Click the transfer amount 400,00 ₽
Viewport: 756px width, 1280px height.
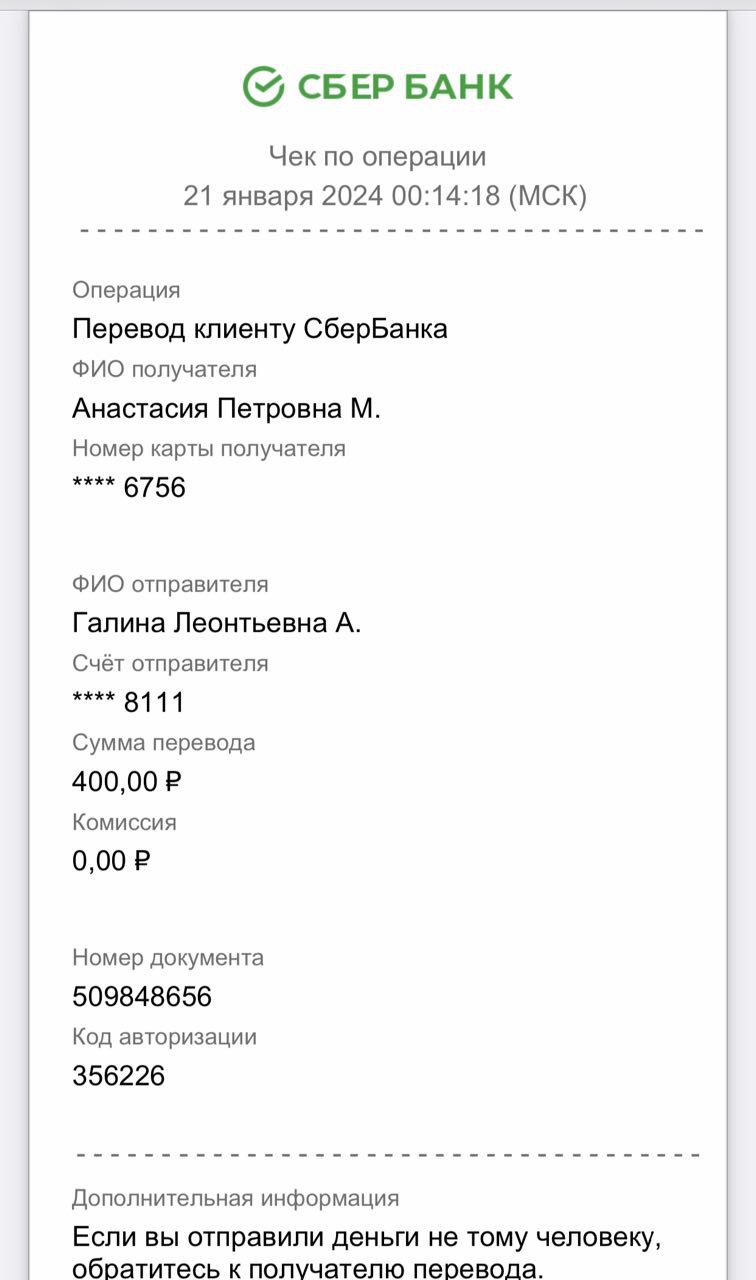127,781
